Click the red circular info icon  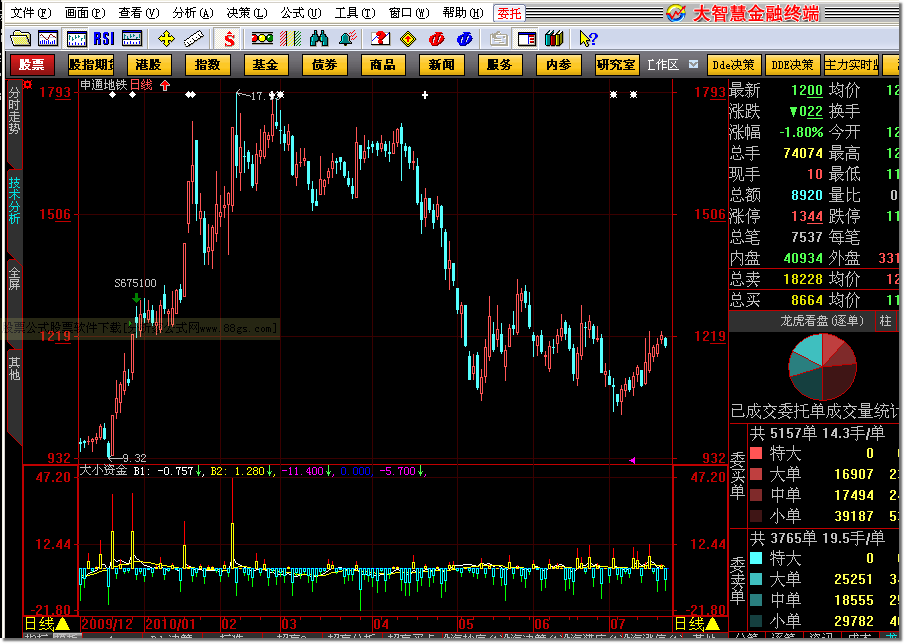[437, 39]
